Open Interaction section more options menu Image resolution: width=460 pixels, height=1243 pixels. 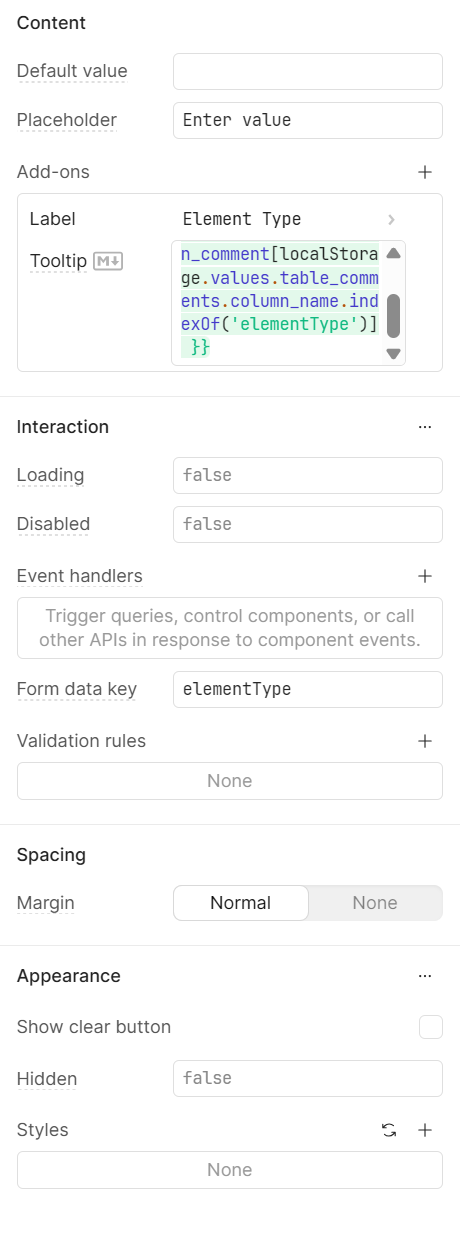(425, 427)
